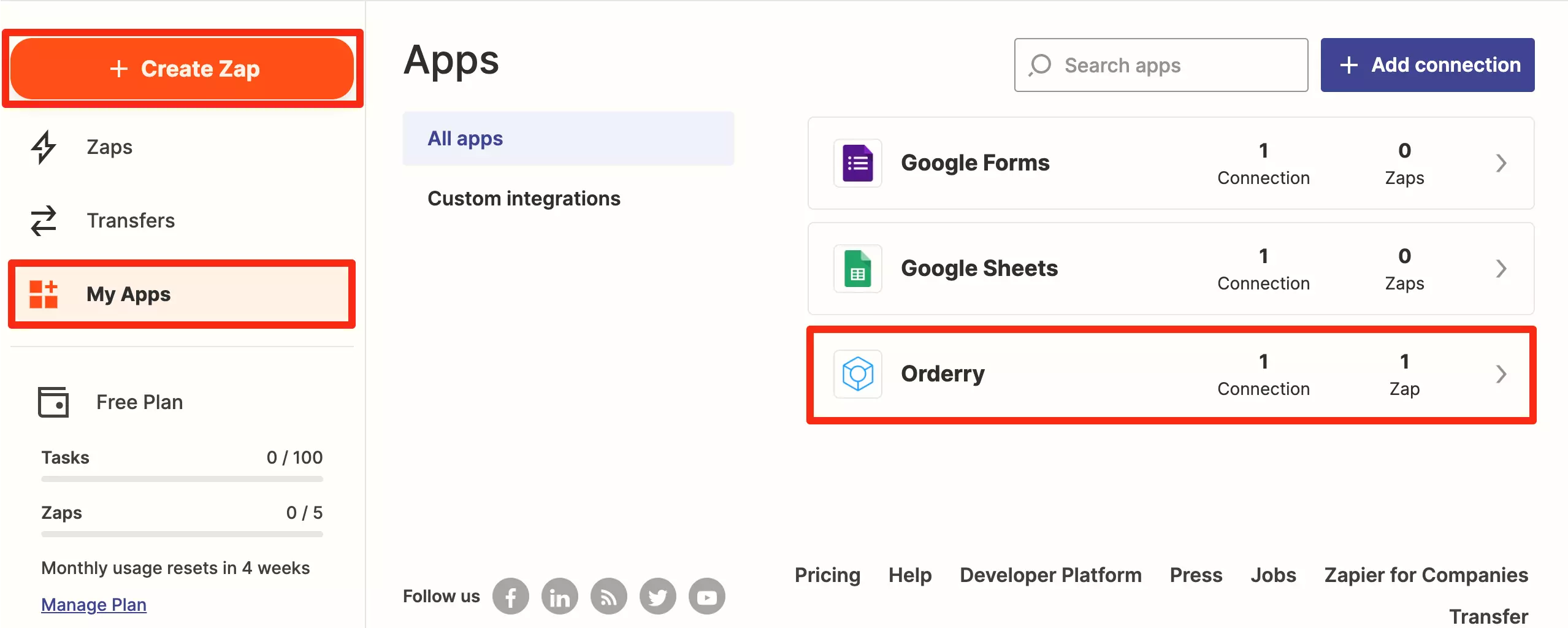Click the Zaps usage progress bar
Image resolution: width=1568 pixels, height=628 pixels.
click(x=182, y=534)
